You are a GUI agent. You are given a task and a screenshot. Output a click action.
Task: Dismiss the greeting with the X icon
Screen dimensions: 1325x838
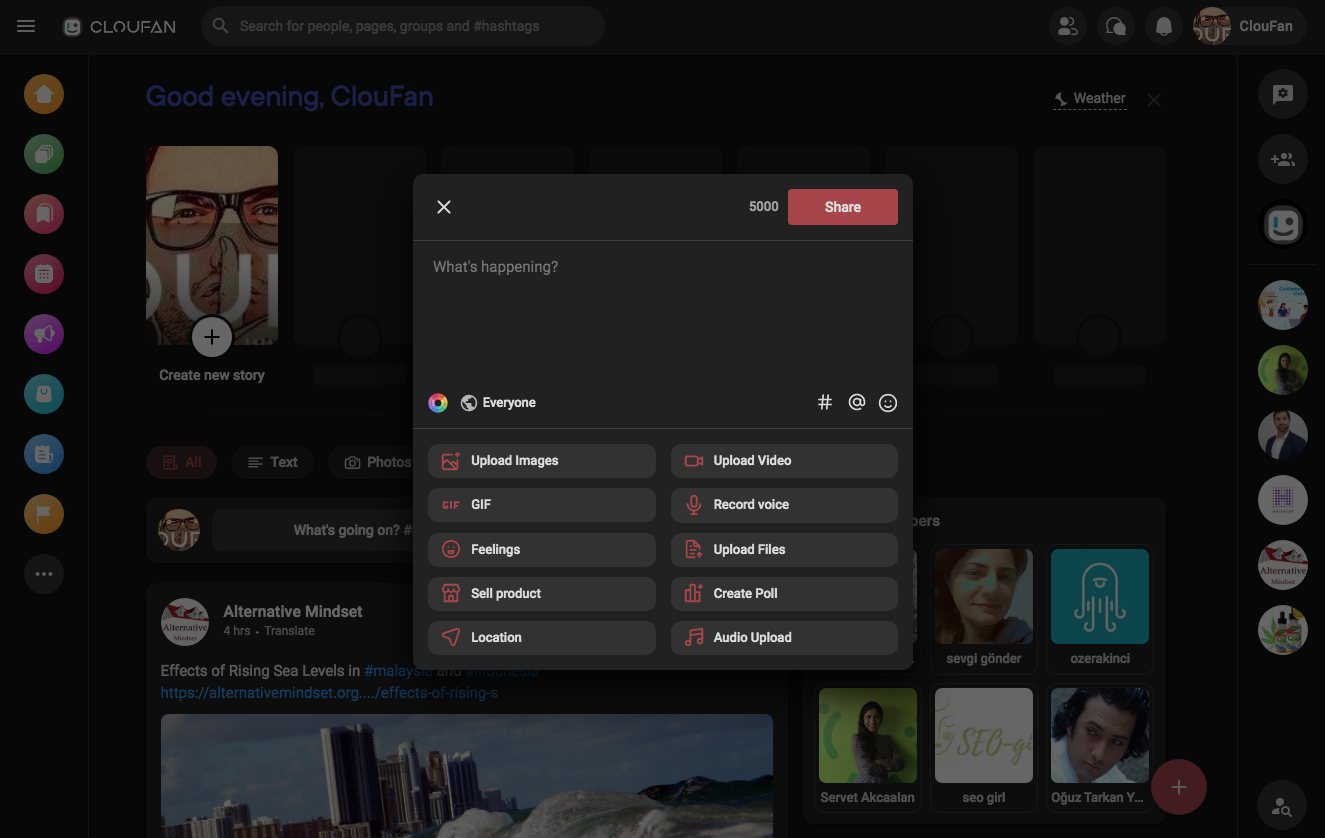tap(1154, 100)
